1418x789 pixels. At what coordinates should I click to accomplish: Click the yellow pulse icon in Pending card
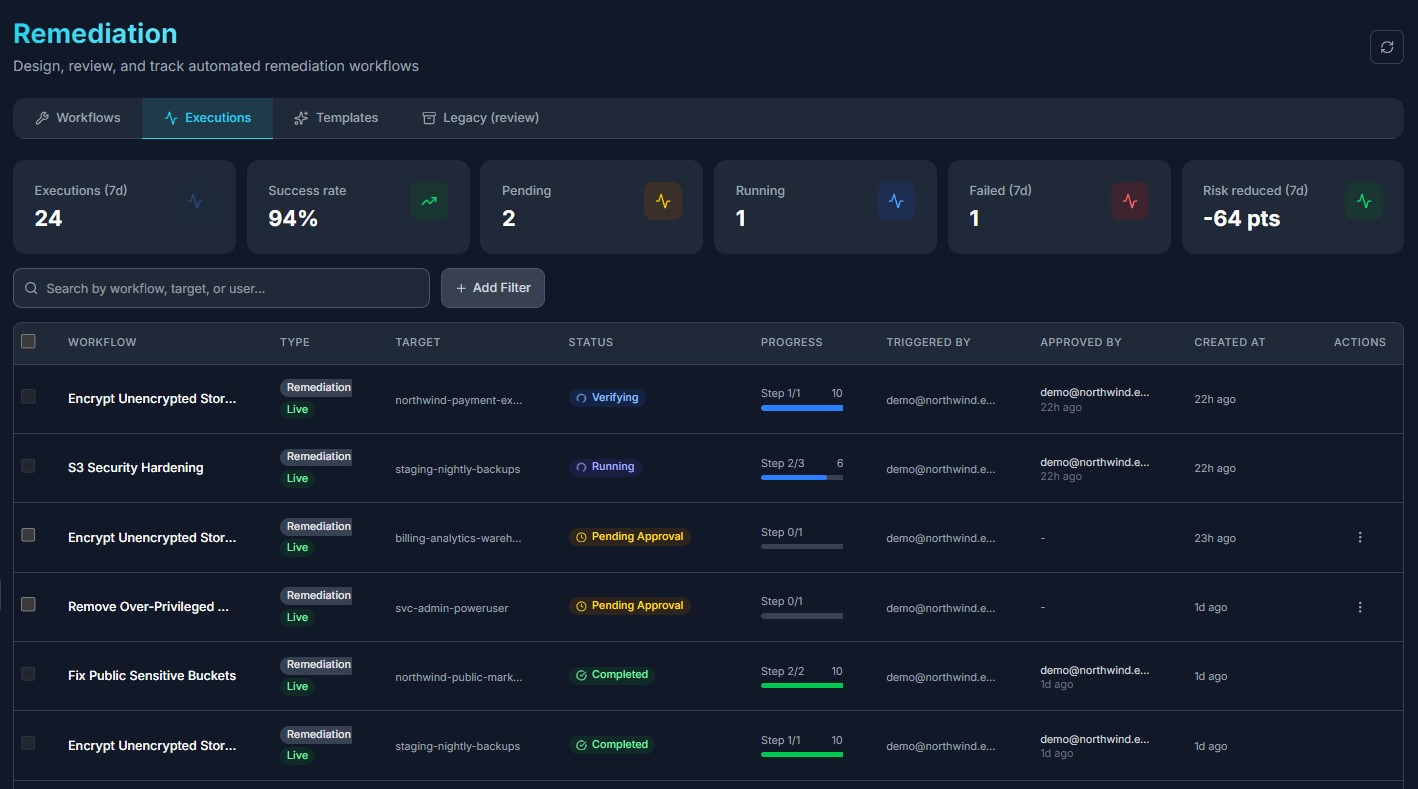663,201
